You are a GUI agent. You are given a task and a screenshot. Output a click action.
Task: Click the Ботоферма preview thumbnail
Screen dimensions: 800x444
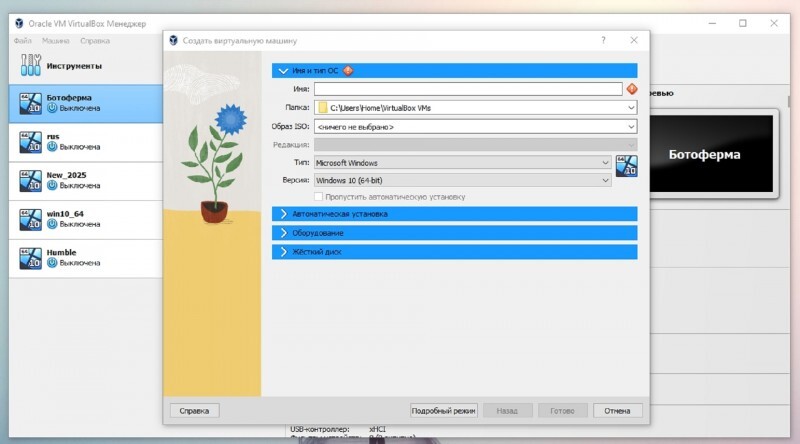pyautogui.click(x=712, y=154)
